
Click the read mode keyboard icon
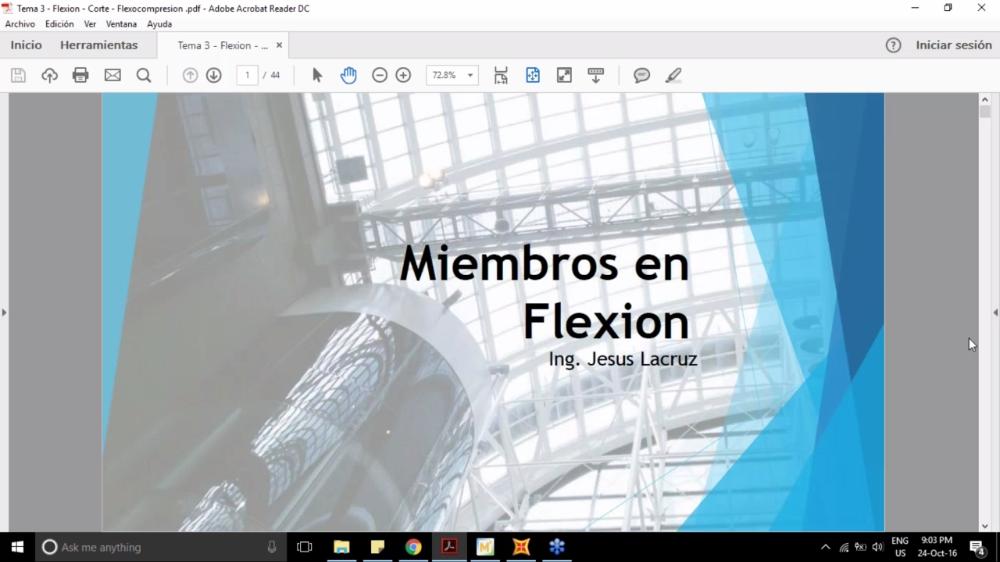[x=596, y=75]
